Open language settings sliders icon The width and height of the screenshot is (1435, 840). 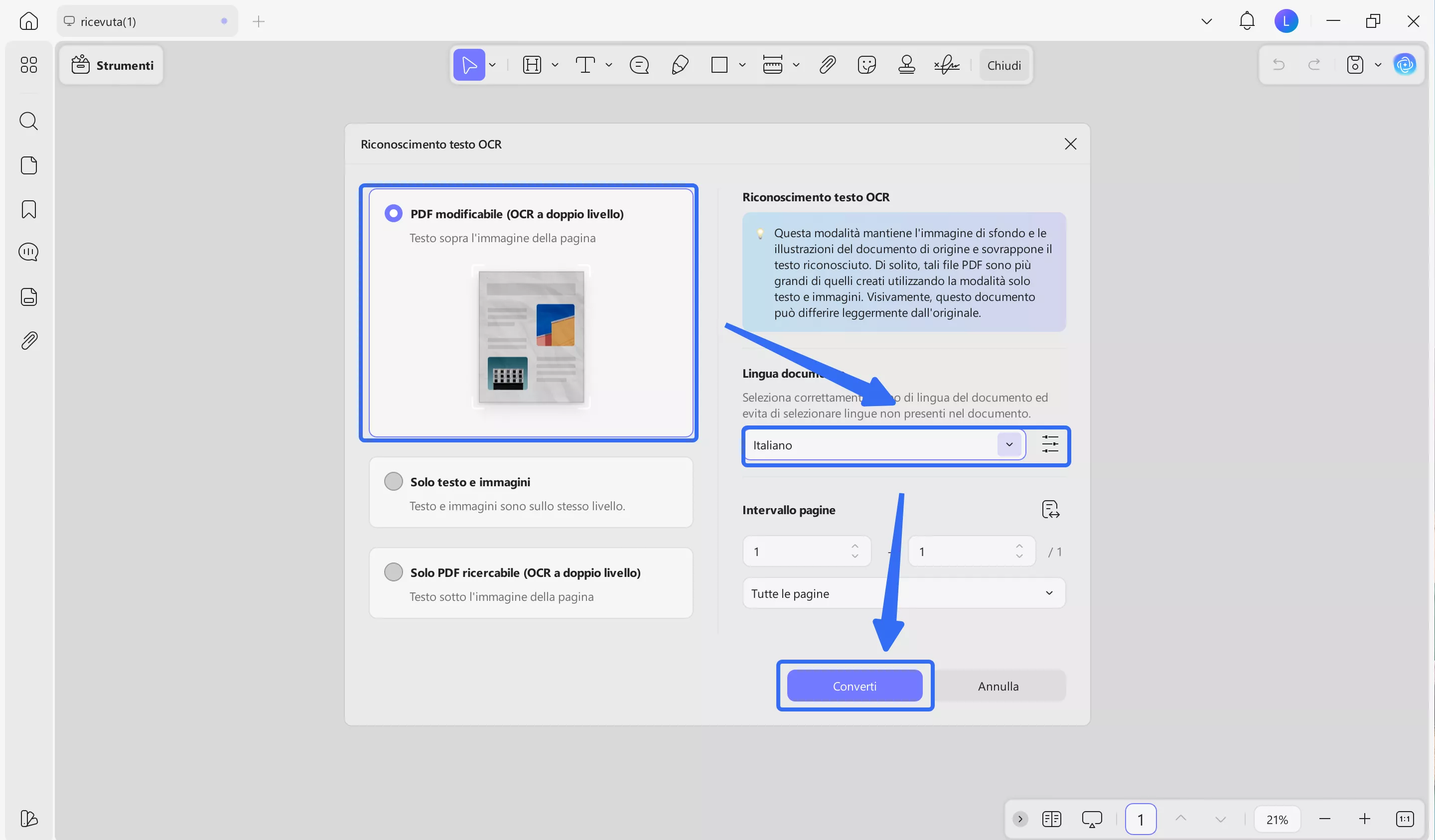tap(1049, 444)
